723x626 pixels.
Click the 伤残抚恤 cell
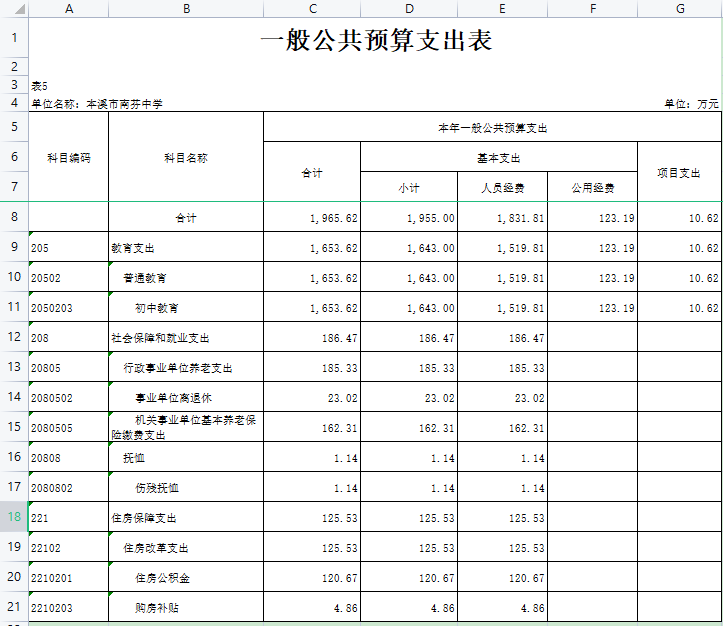pyautogui.click(x=186, y=487)
